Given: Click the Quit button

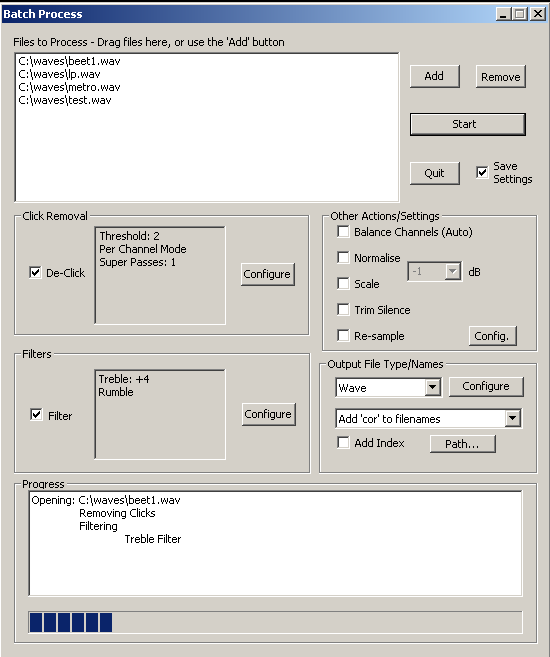Looking at the screenshot, I should (434, 173).
